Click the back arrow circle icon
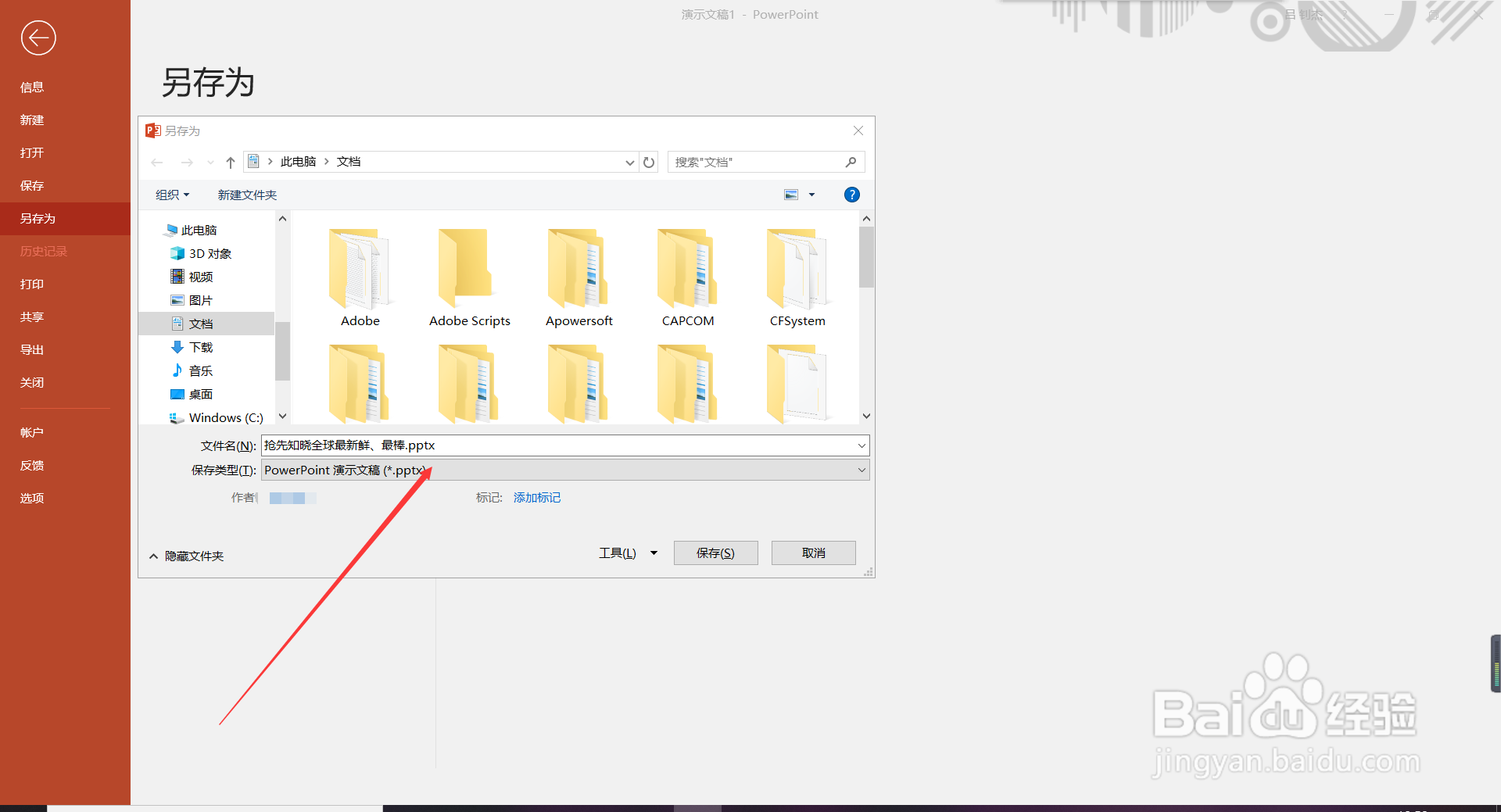This screenshot has height=812, width=1501. tap(38, 38)
